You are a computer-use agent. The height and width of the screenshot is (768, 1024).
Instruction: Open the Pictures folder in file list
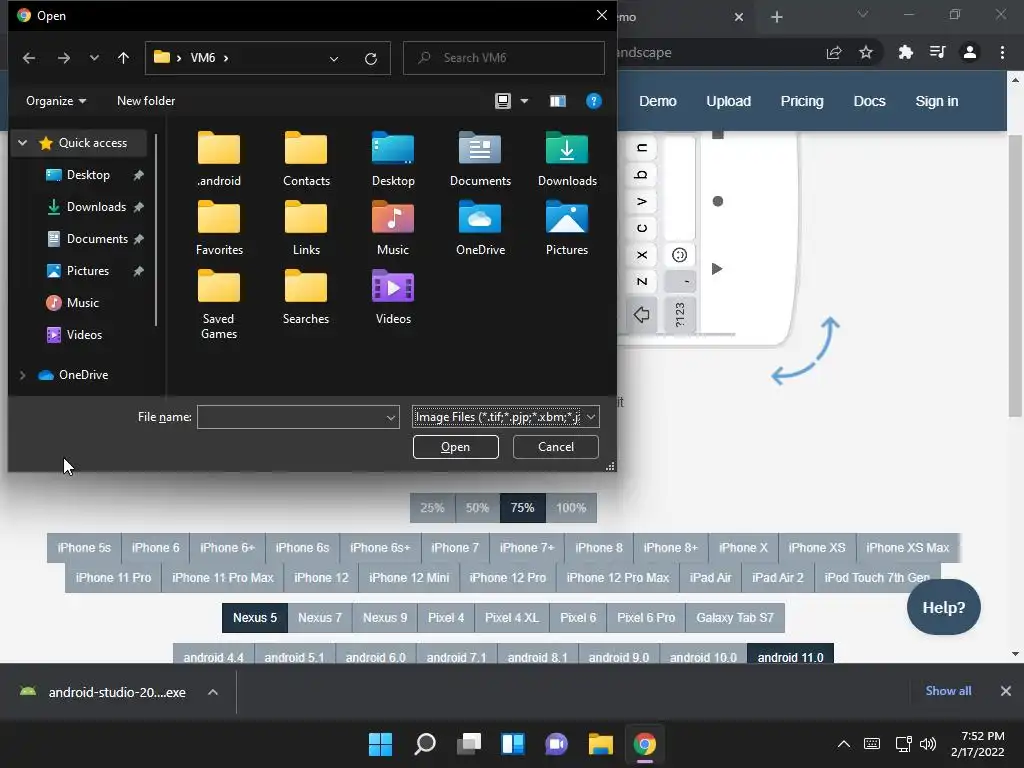click(567, 229)
